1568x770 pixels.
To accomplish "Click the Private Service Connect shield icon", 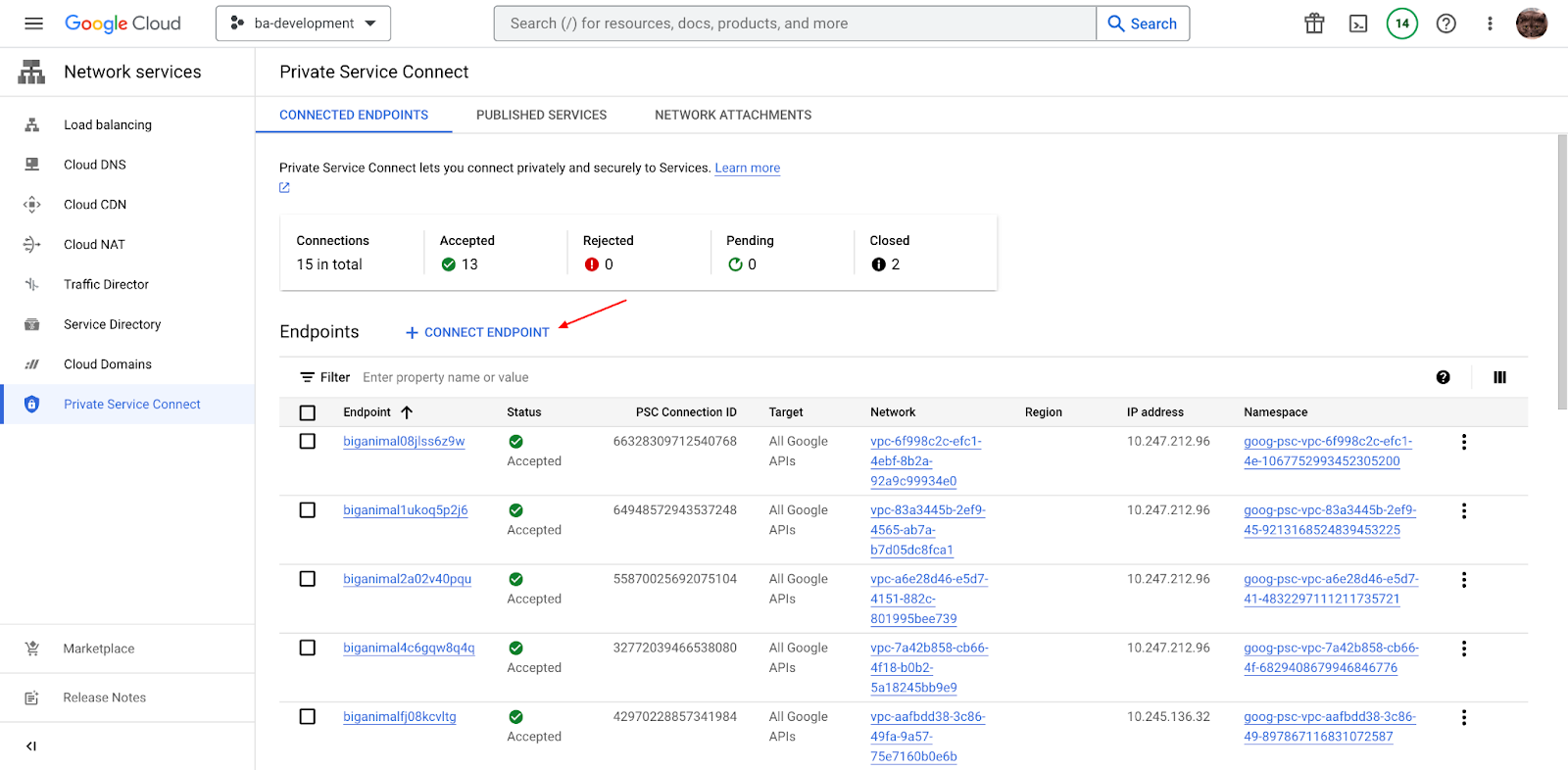I will point(31,404).
